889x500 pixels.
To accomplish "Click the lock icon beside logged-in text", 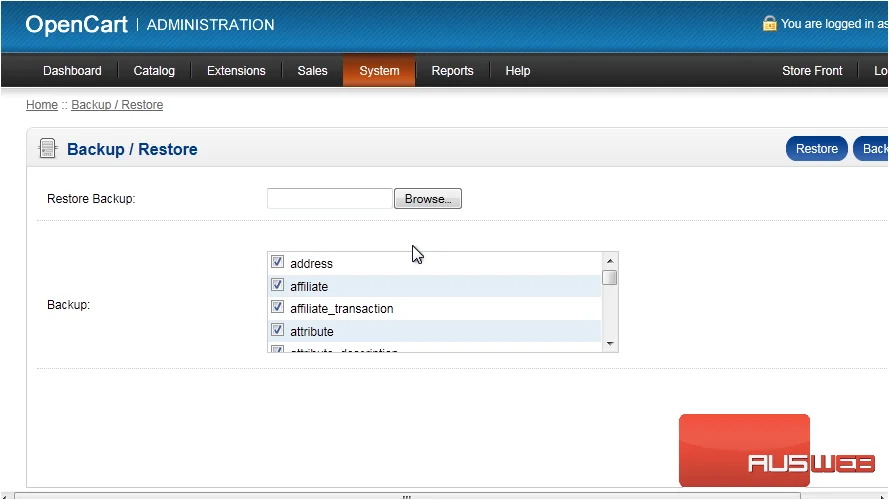I will 769,23.
